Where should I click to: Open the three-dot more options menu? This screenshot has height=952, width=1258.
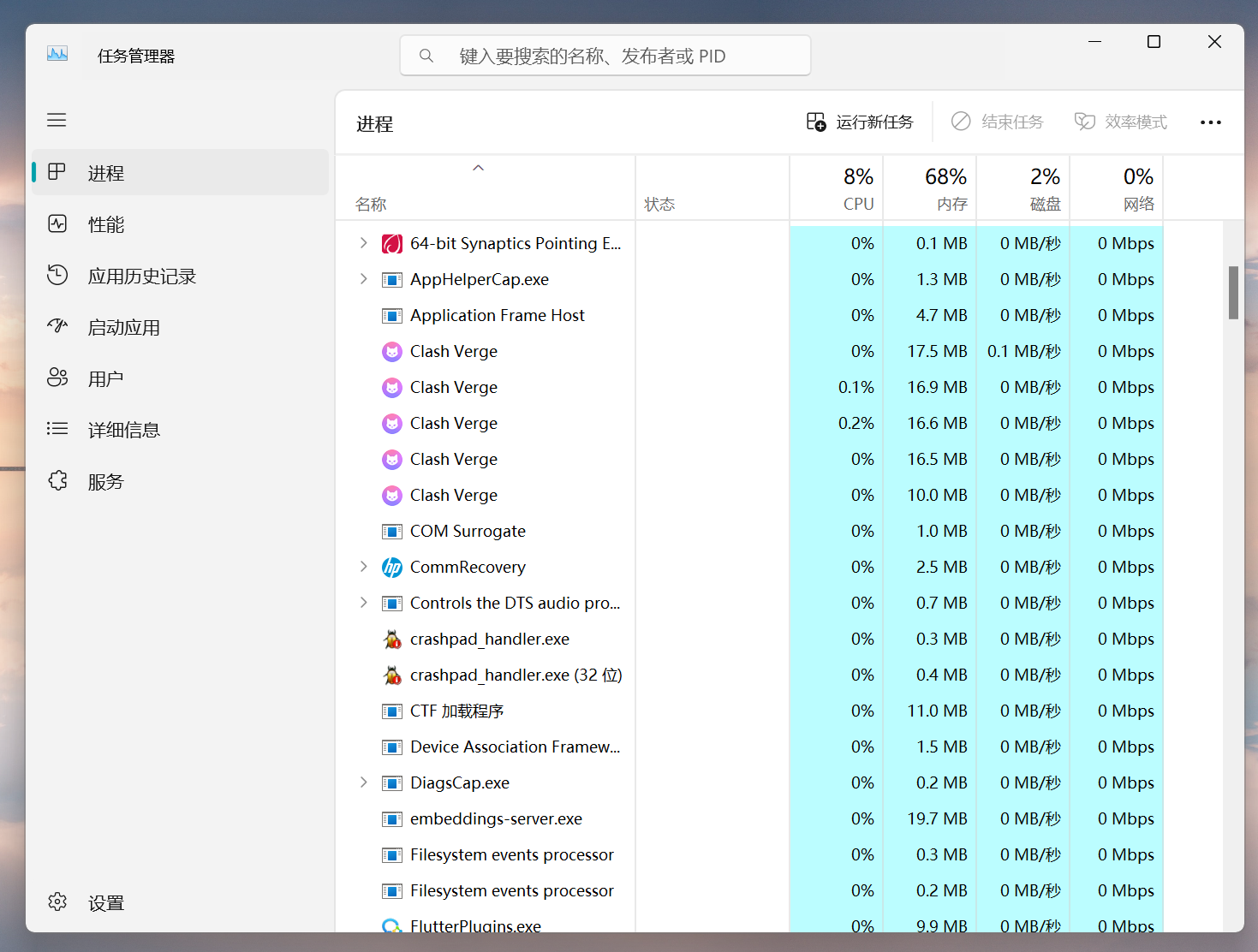pos(1211,122)
